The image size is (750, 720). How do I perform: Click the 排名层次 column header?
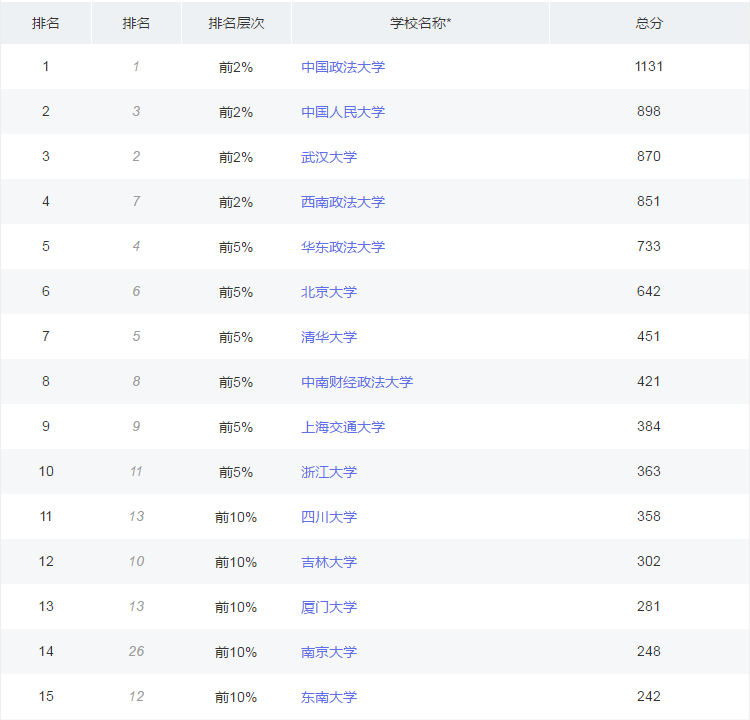click(x=236, y=23)
